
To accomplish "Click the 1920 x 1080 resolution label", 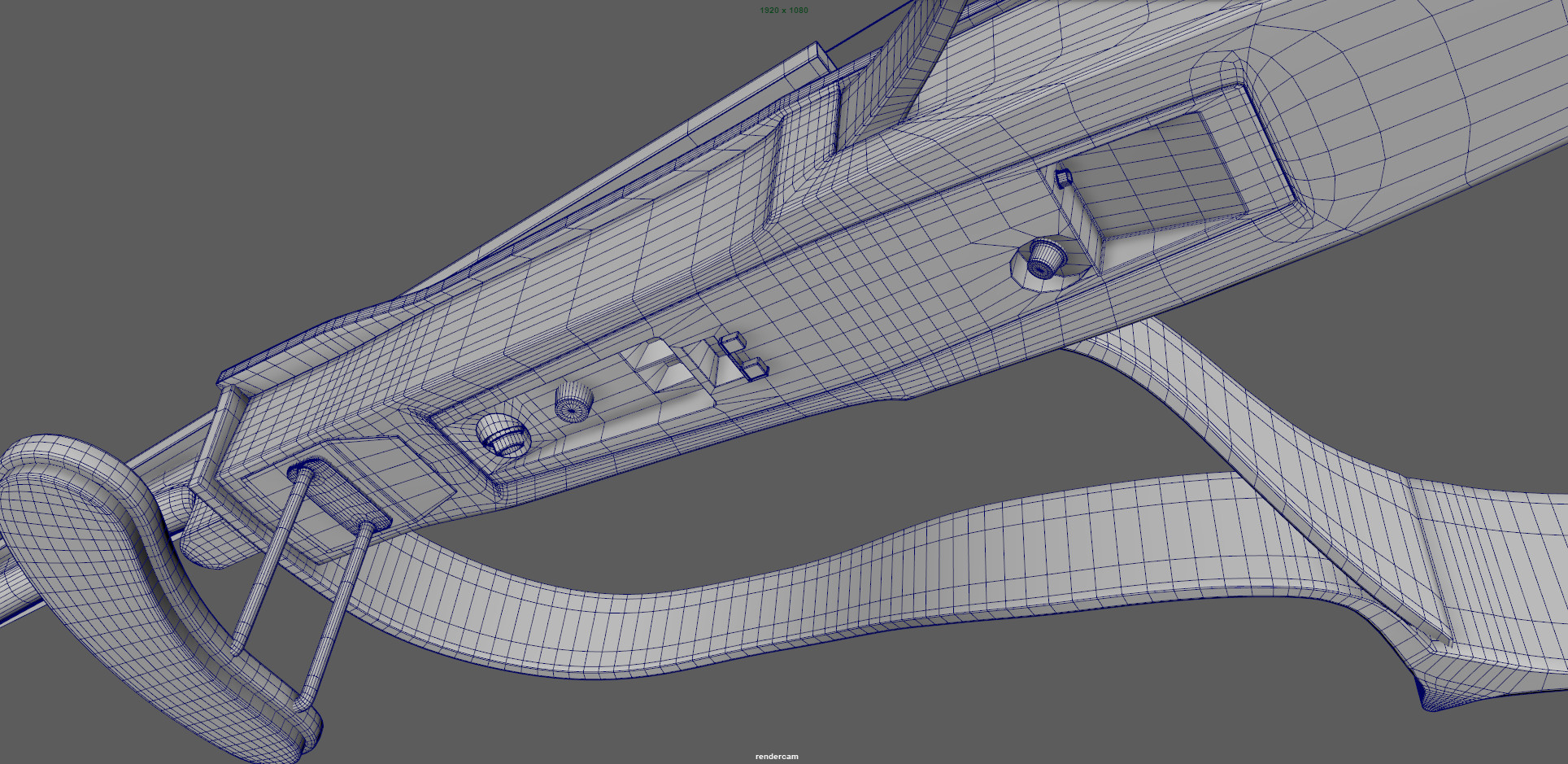I will 783,10.
